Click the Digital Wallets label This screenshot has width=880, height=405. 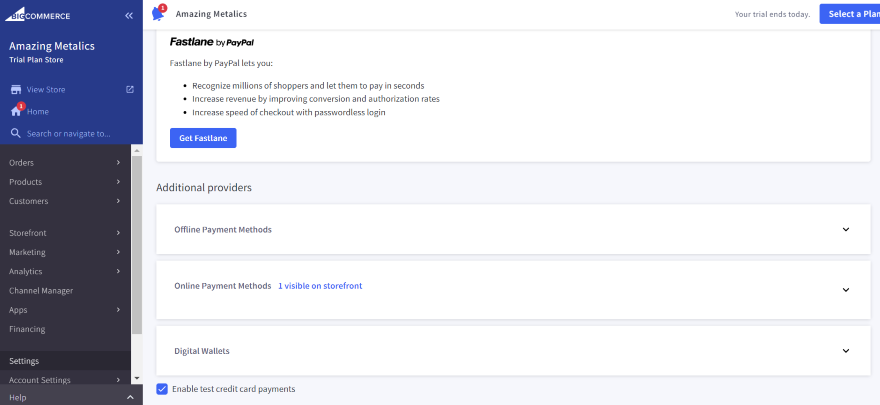click(201, 351)
